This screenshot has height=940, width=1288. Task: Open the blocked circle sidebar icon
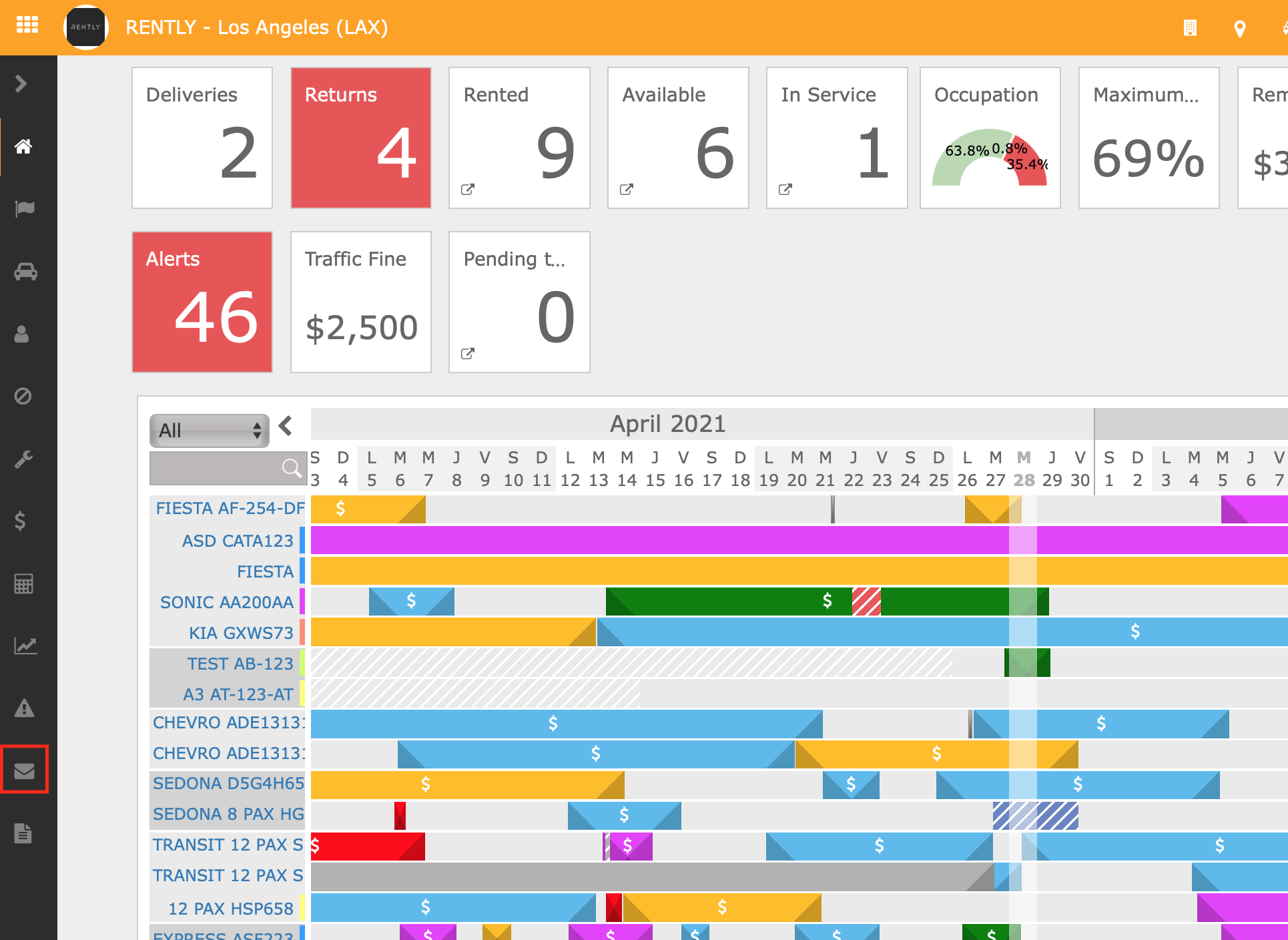(x=23, y=396)
